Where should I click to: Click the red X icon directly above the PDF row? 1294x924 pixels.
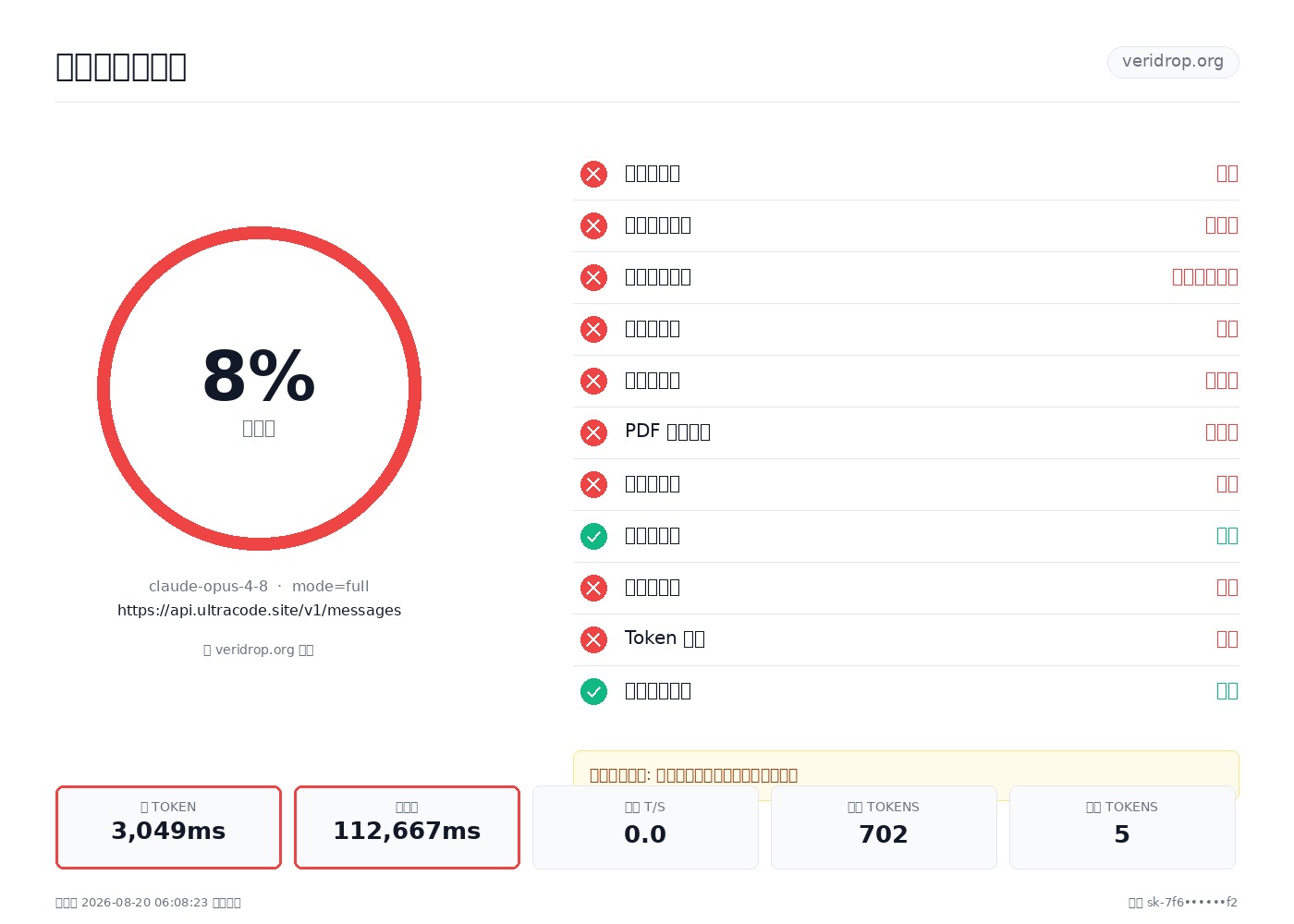[593, 381]
